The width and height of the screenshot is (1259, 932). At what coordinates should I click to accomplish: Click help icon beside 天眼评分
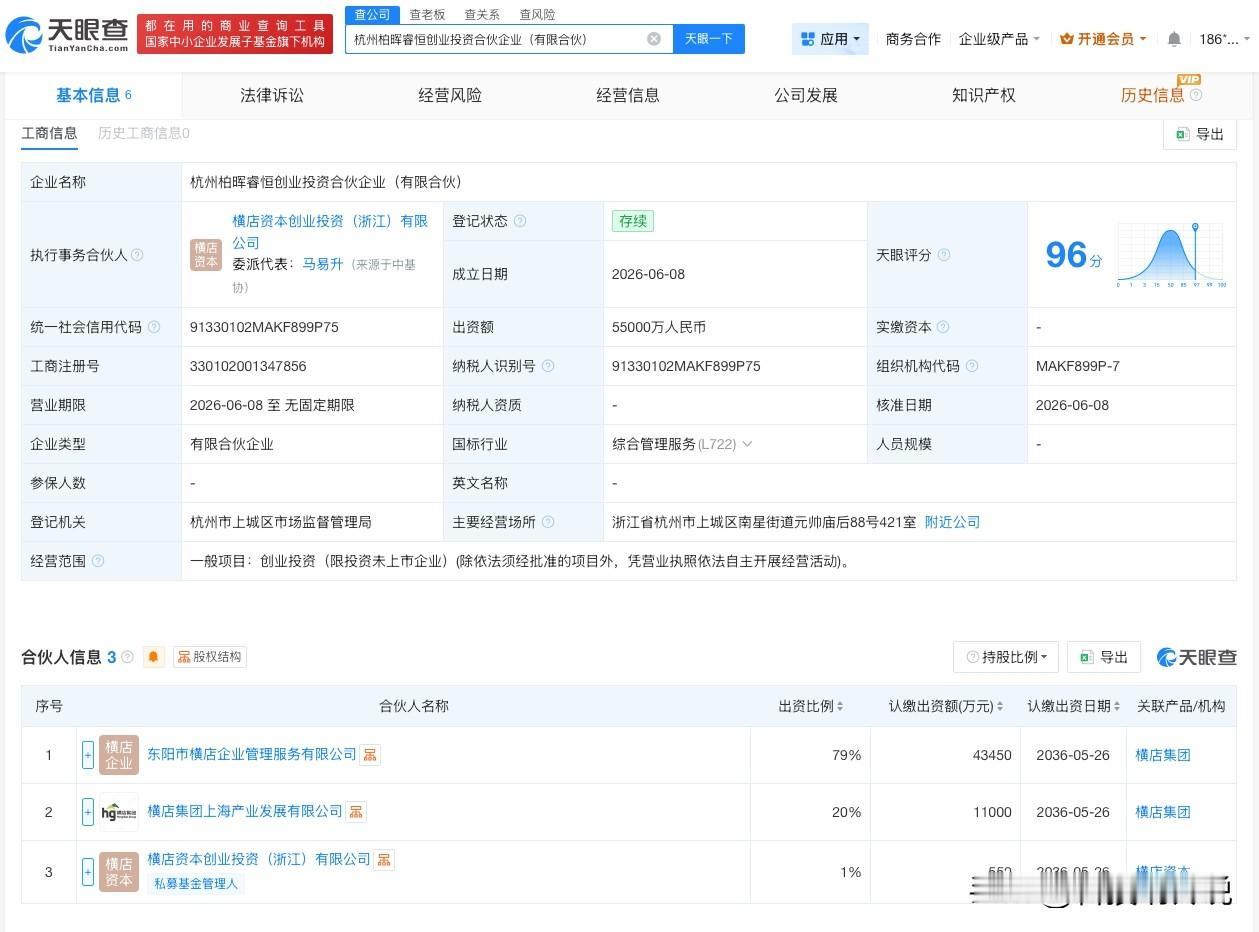click(943, 255)
